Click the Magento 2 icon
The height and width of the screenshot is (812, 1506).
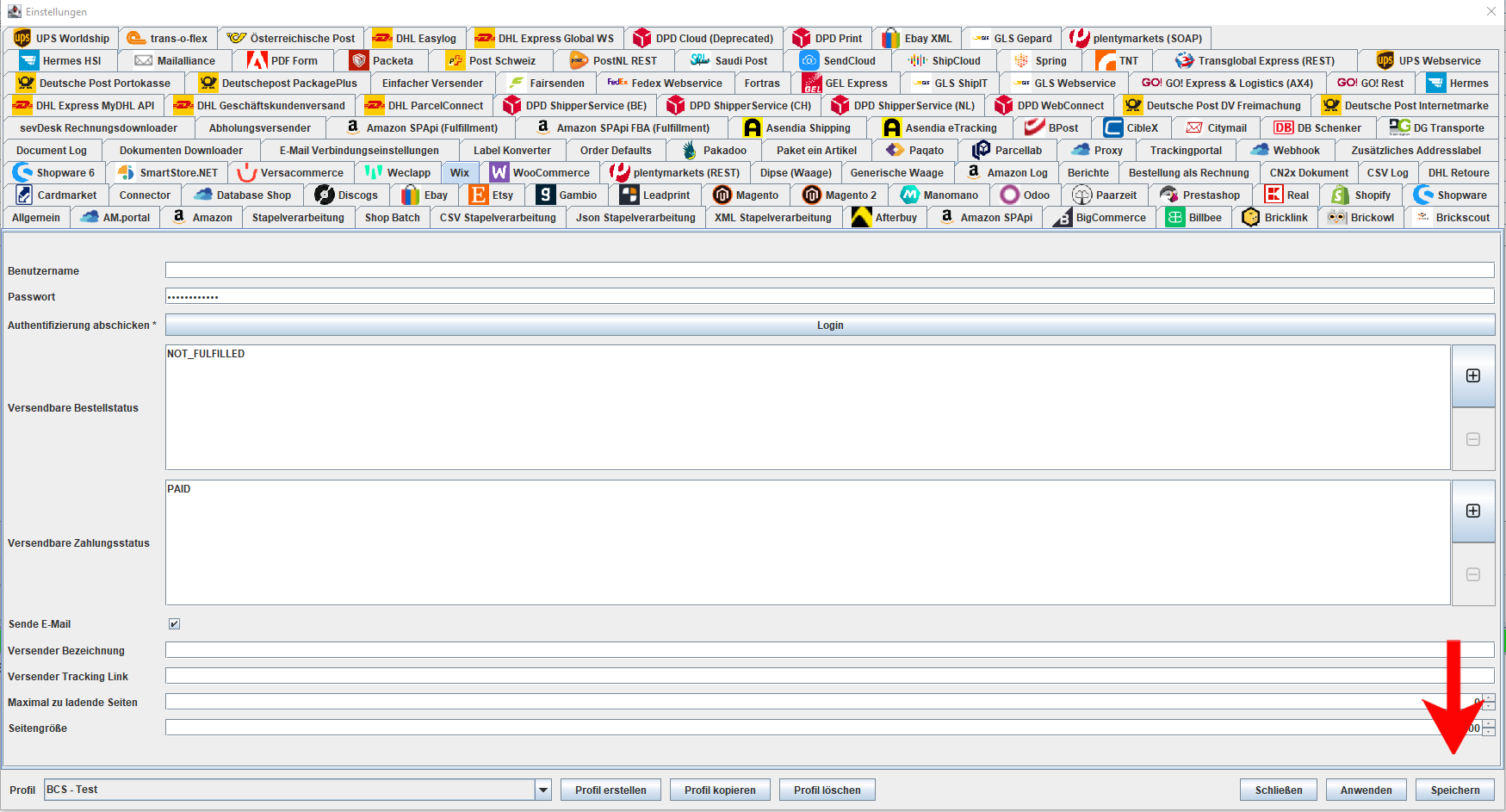tap(811, 195)
